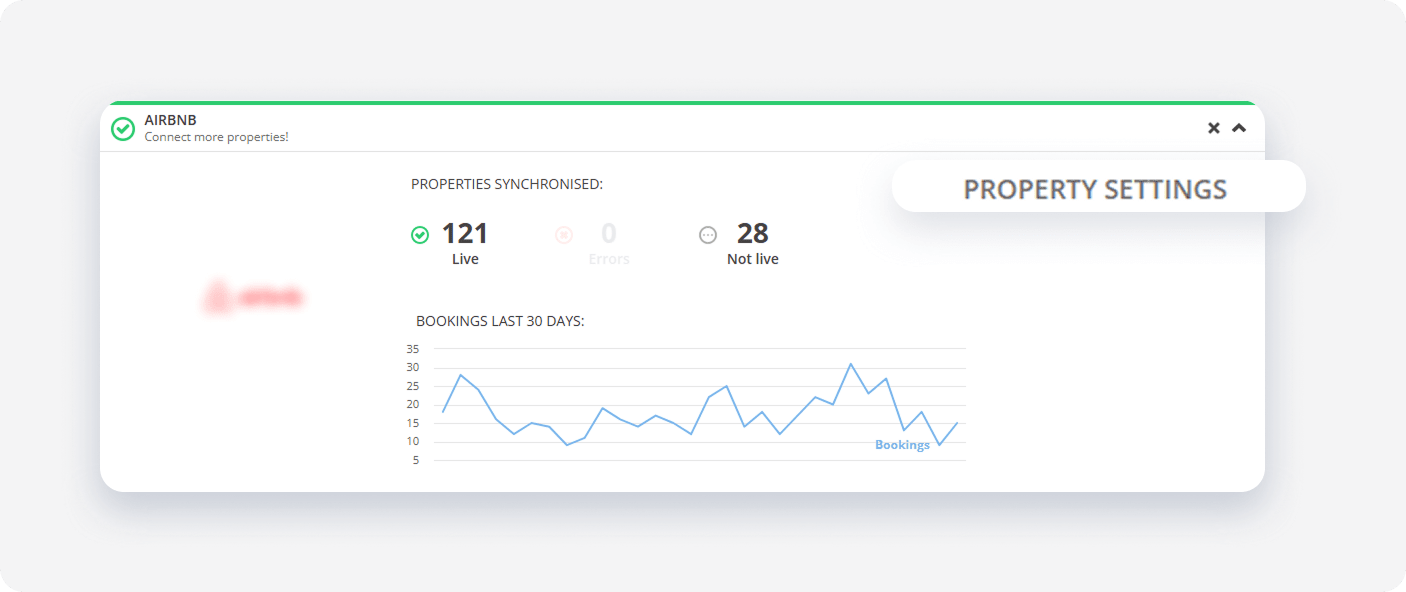
Task: Click the 'Live' label under 121
Action: point(465,259)
